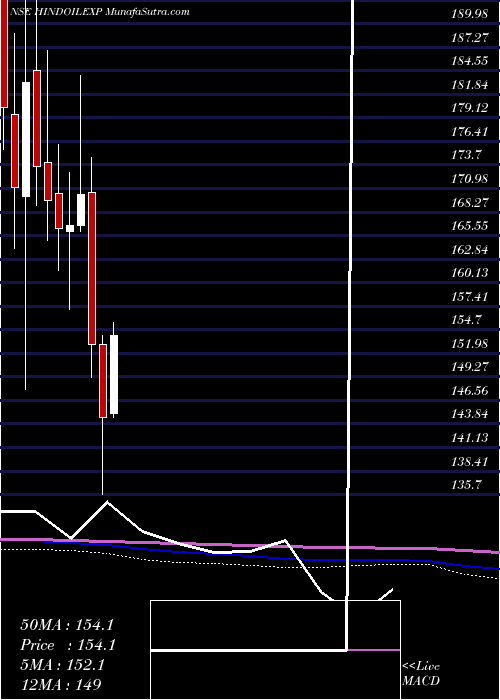Click the Price : 154.1 readout
This screenshot has width=500, height=700.
tap(68, 645)
